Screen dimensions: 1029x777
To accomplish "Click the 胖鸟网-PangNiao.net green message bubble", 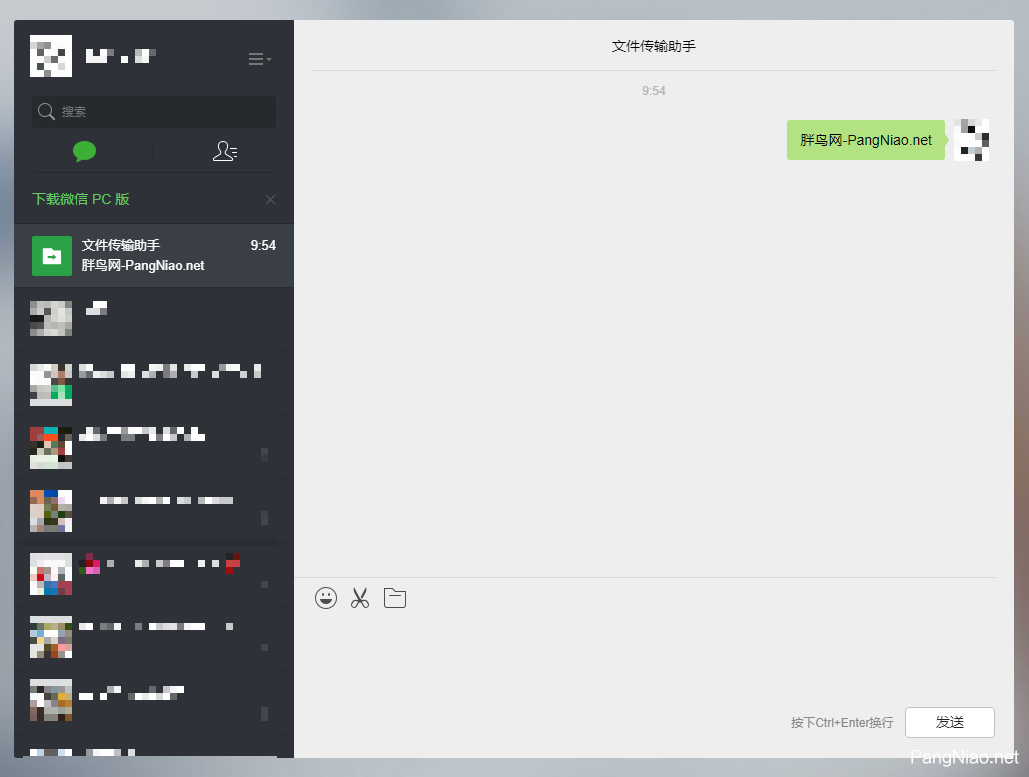I will click(865, 140).
